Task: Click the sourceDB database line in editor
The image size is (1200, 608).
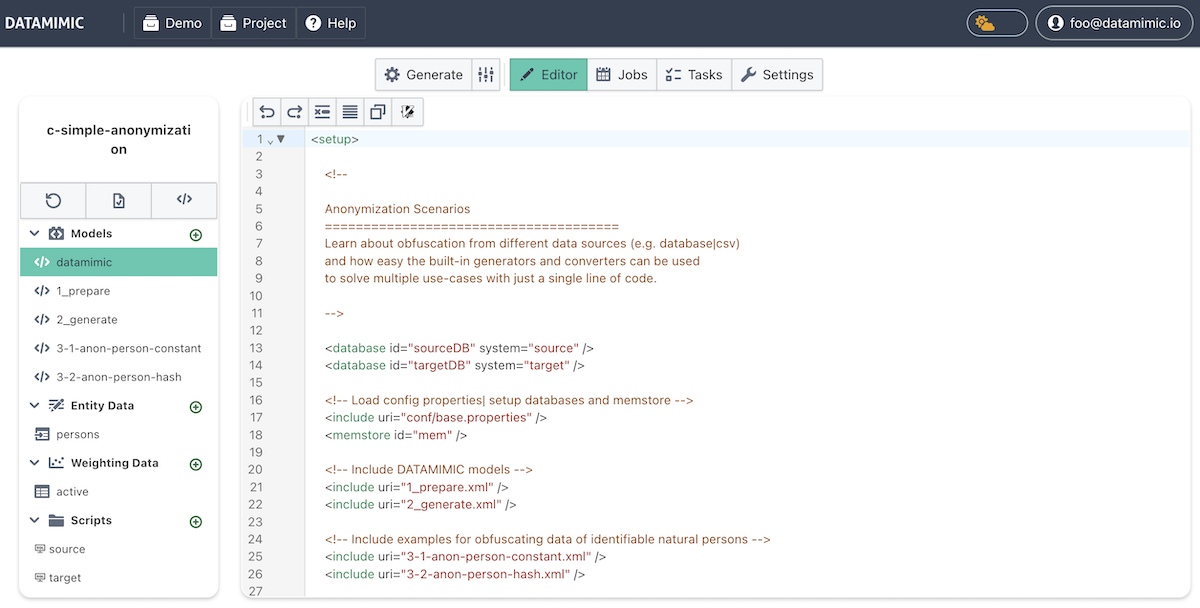Action: (x=459, y=348)
